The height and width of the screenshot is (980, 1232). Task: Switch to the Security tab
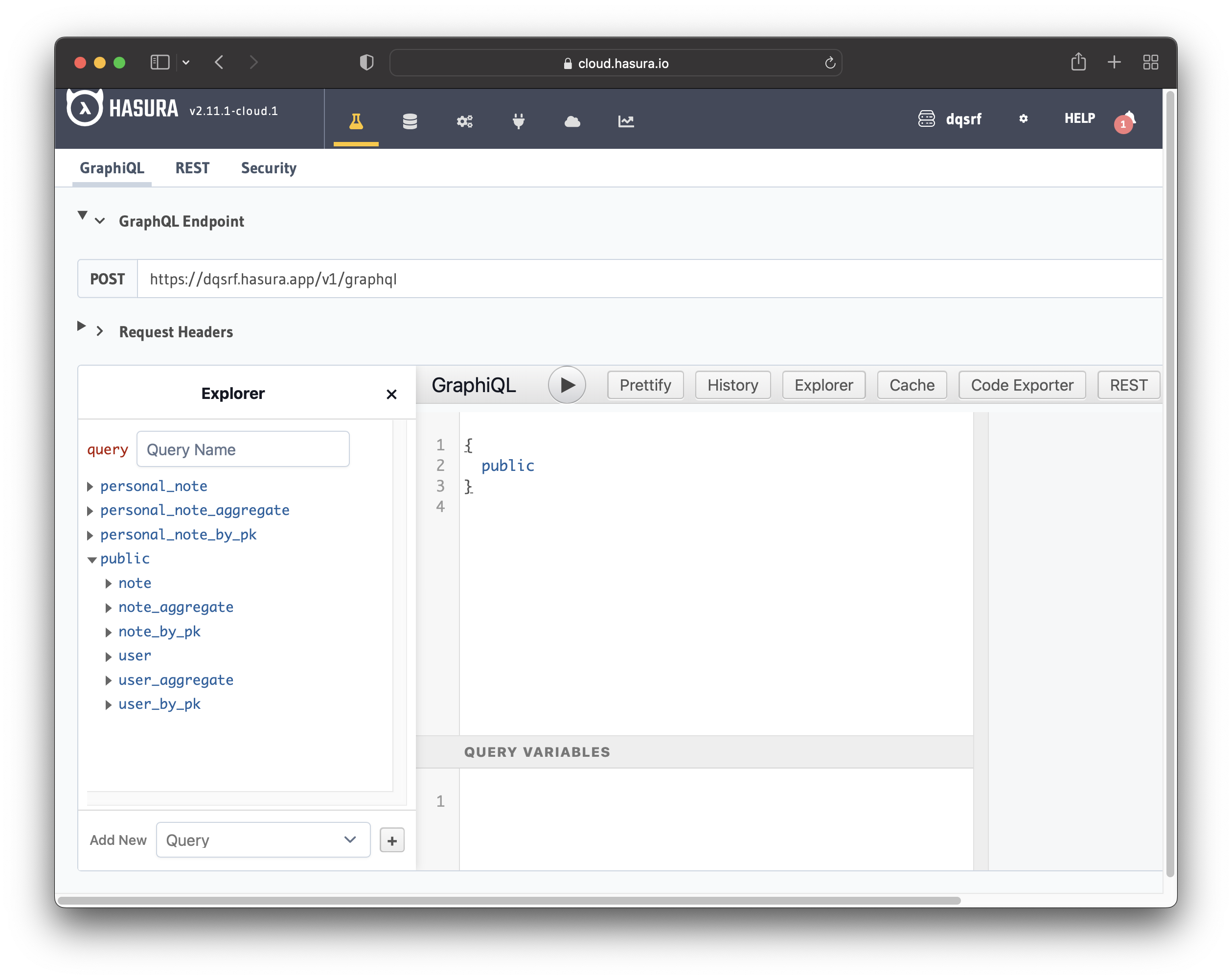268,168
